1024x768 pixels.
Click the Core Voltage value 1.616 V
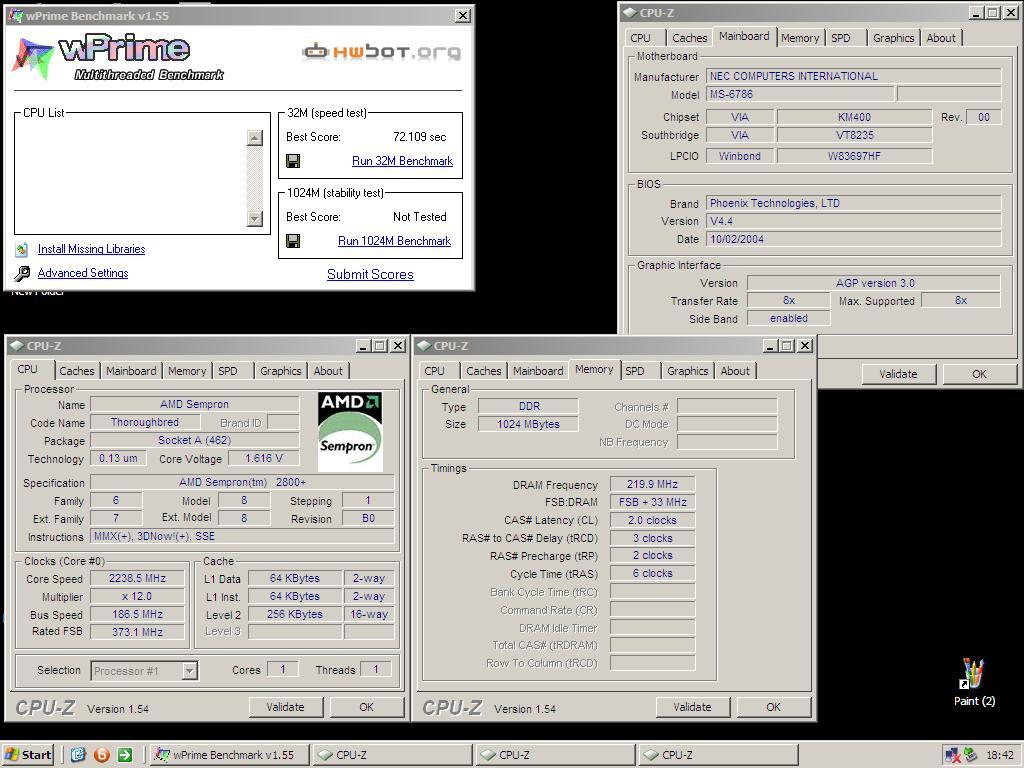pos(264,458)
